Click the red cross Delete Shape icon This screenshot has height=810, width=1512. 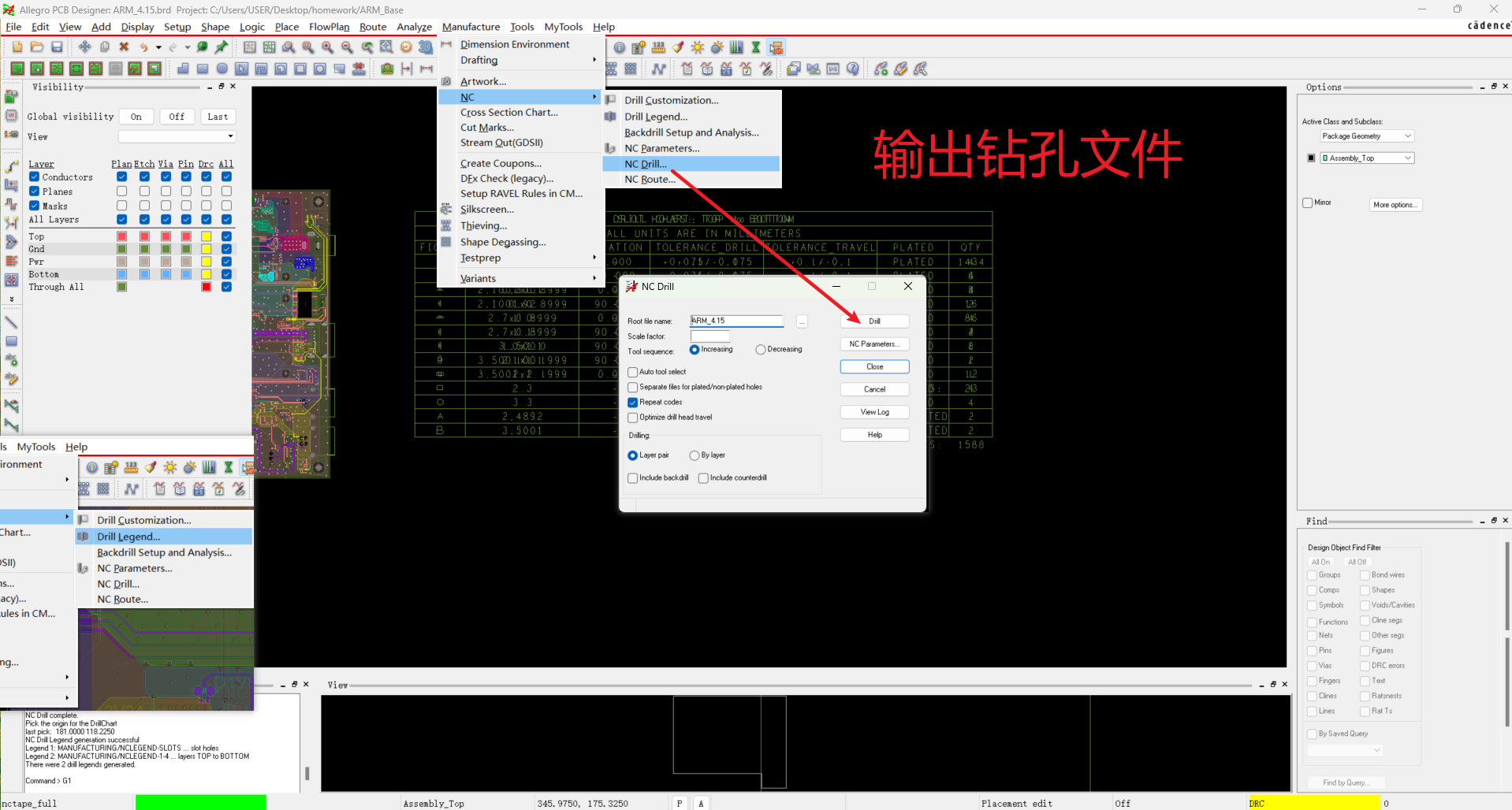click(x=359, y=69)
